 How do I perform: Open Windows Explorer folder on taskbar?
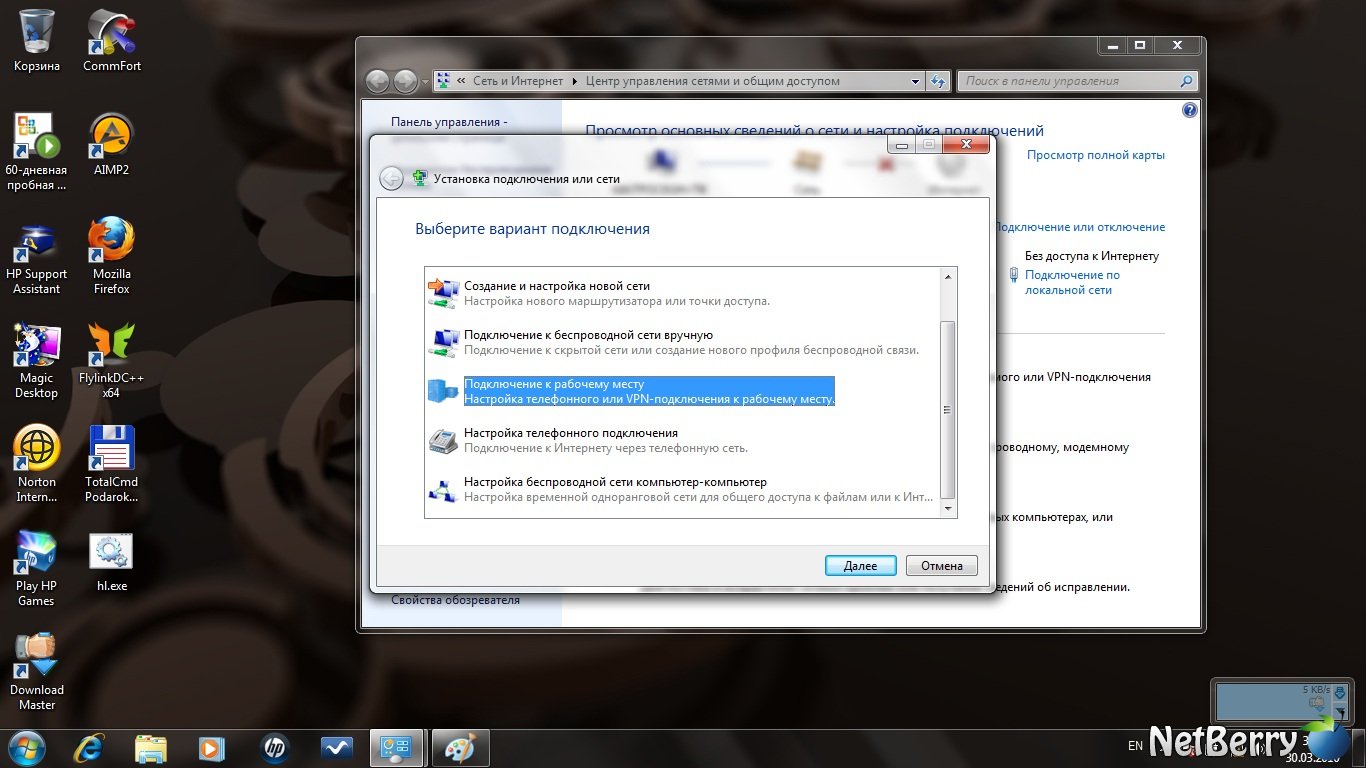151,747
